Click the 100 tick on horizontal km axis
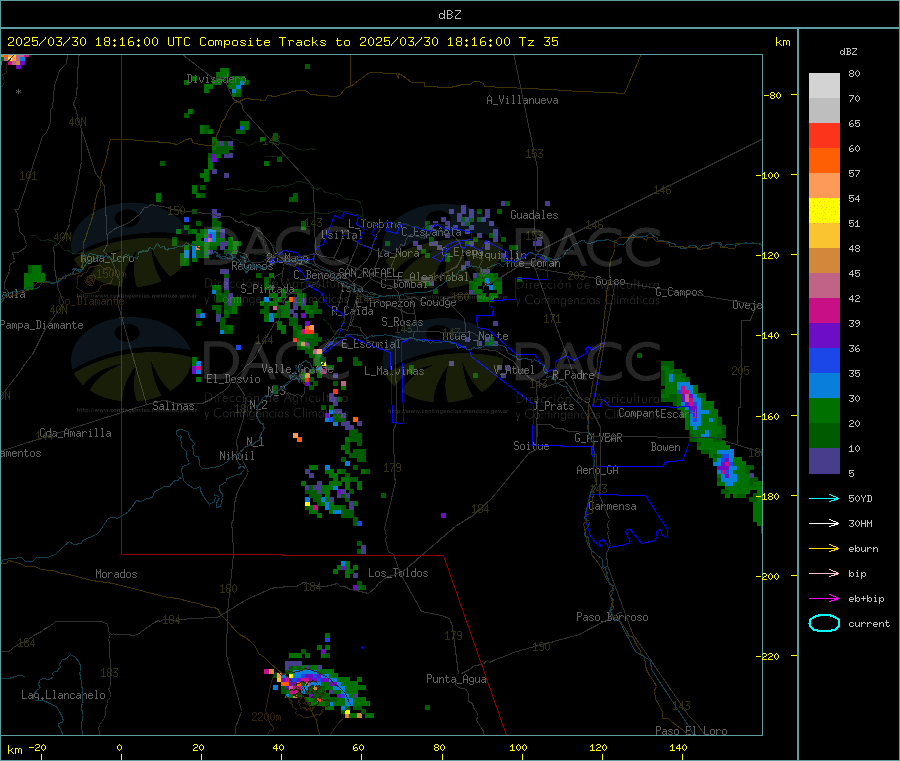 [x=518, y=747]
